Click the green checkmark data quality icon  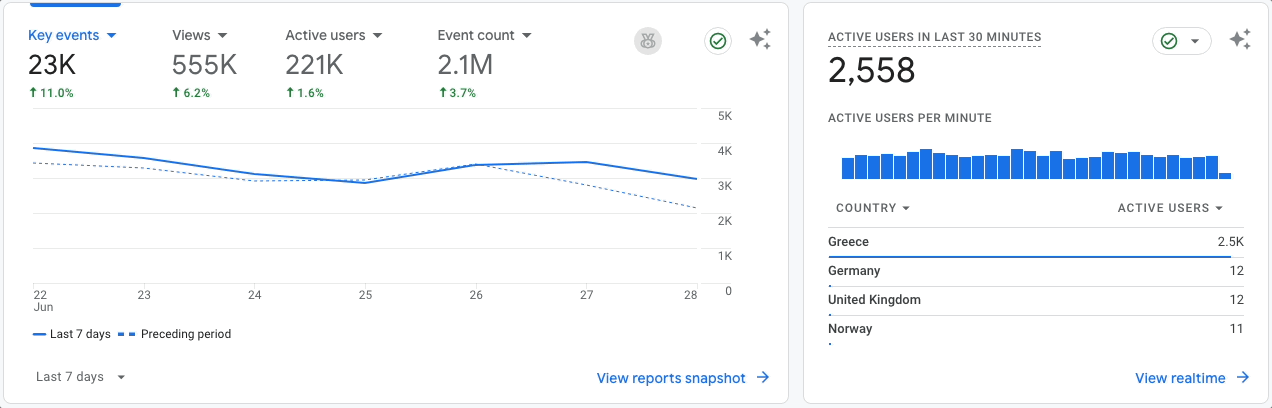717,41
